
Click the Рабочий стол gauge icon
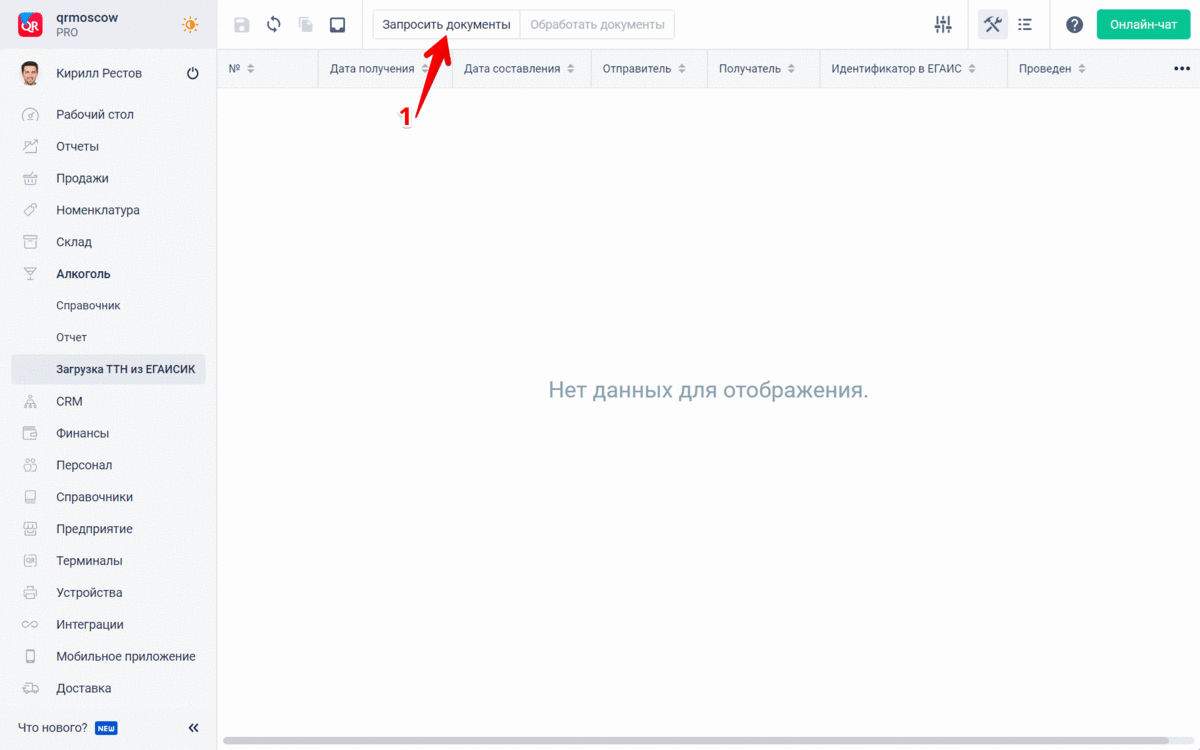point(30,115)
